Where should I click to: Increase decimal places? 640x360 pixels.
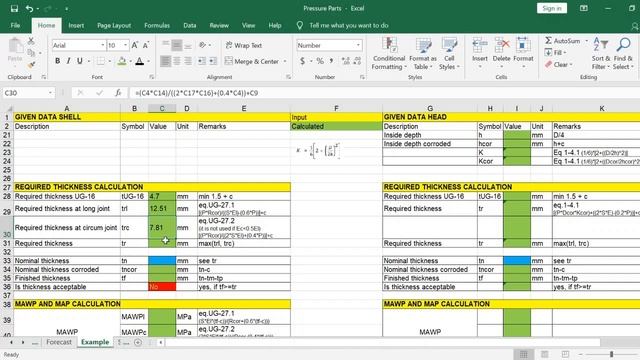pyautogui.click(x=346, y=61)
